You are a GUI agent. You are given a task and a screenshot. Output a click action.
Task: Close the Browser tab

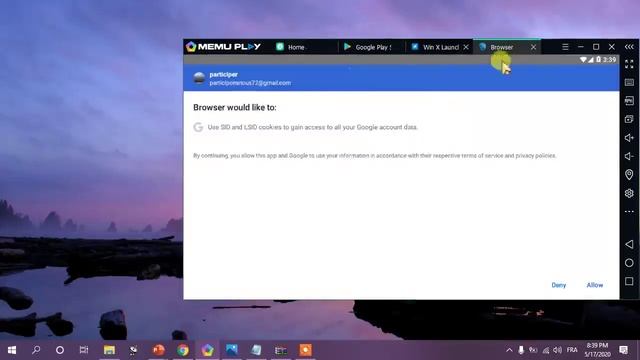(533, 47)
